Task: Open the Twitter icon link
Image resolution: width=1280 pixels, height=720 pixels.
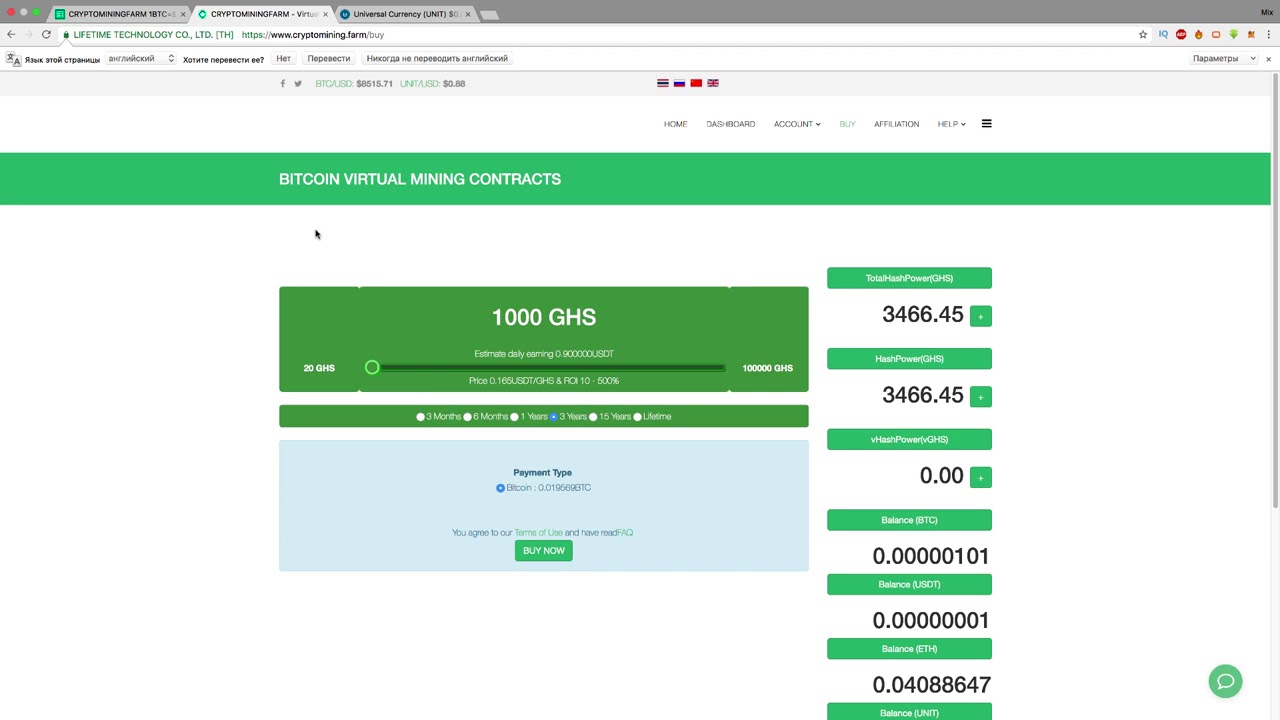Action: [x=298, y=84]
